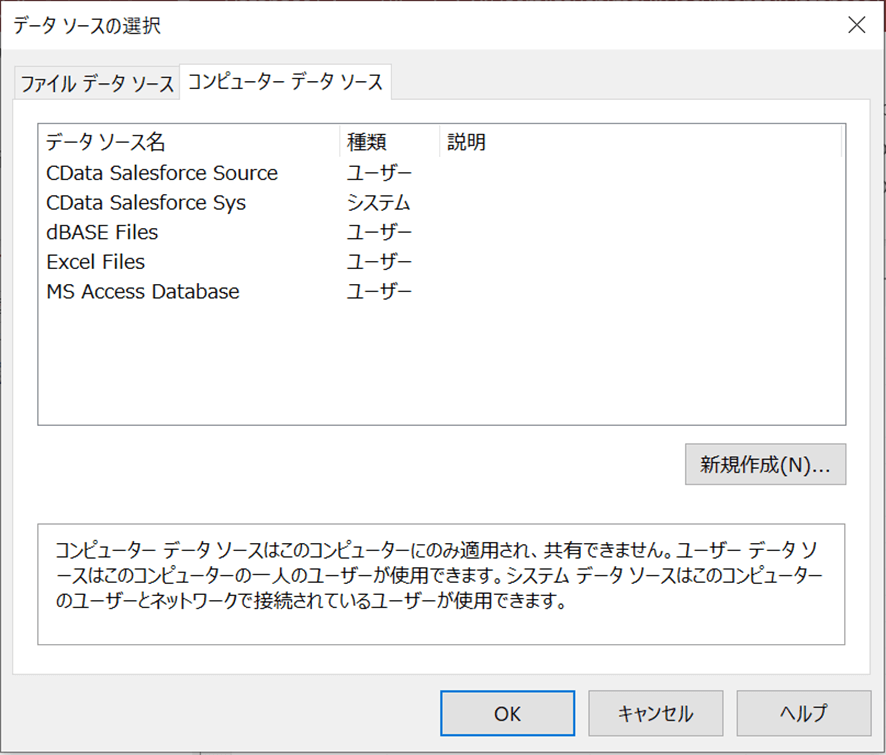Click the 新規作成(N)... button
The height and width of the screenshot is (755, 886).
pyautogui.click(x=764, y=464)
